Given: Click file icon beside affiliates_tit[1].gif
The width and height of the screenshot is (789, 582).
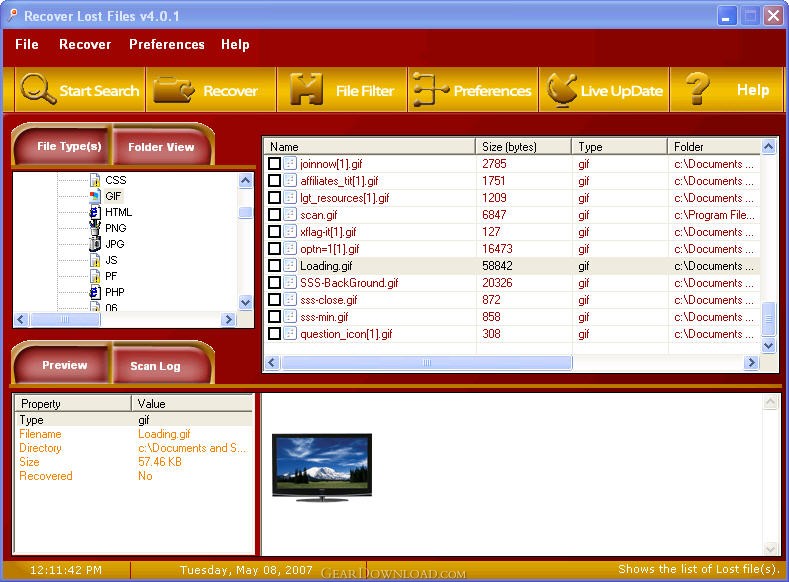Looking at the screenshot, I should click(x=290, y=181).
